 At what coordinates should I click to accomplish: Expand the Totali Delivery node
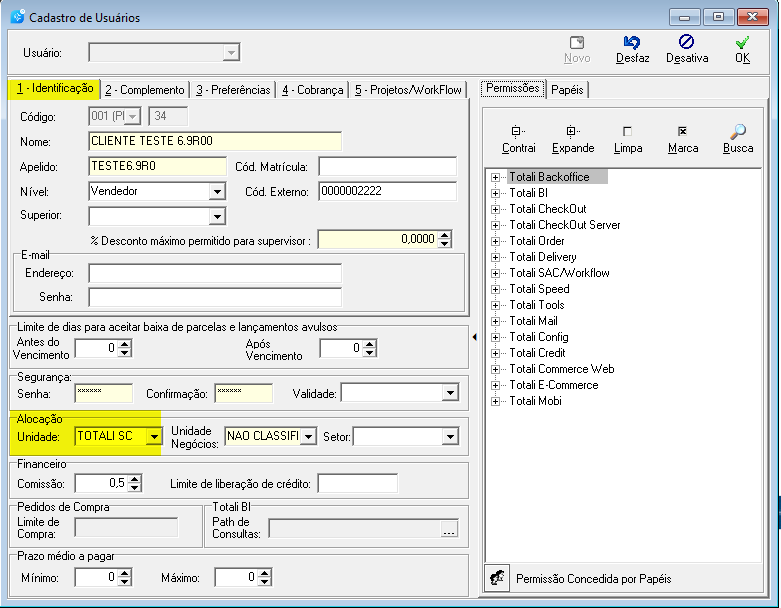pyautogui.click(x=495, y=257)
